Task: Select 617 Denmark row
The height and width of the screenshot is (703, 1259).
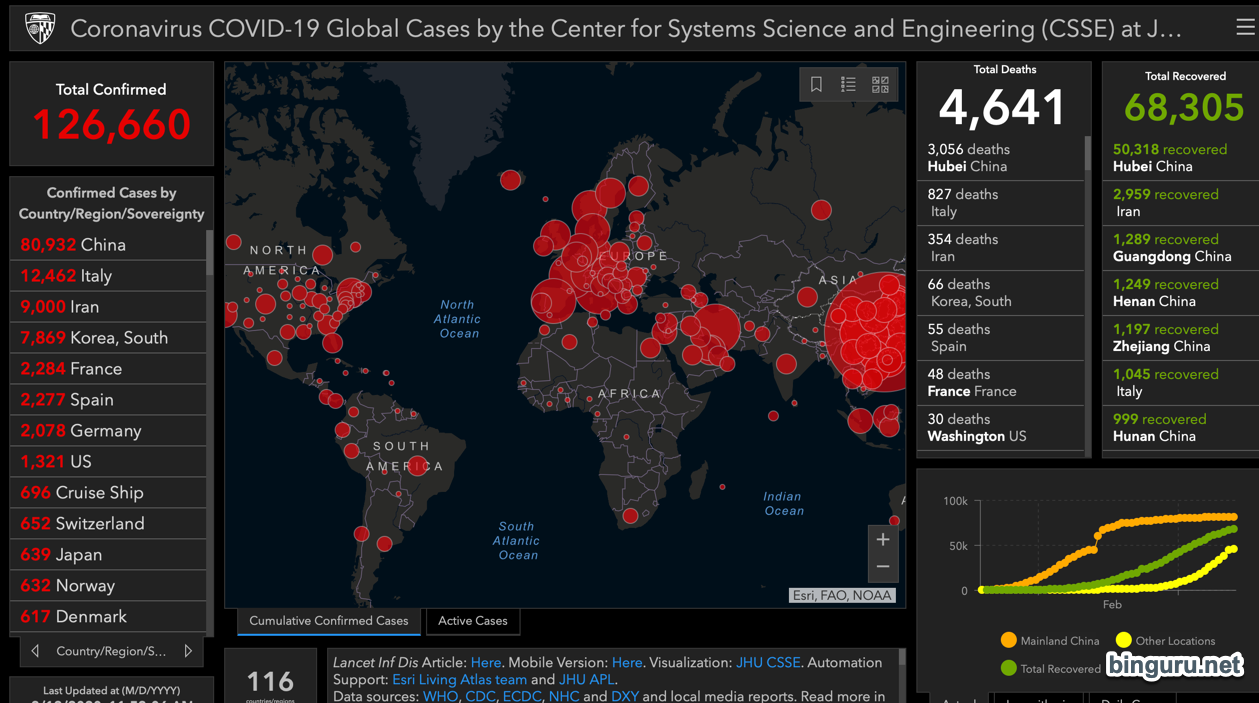Action: (x=108, y=617)
